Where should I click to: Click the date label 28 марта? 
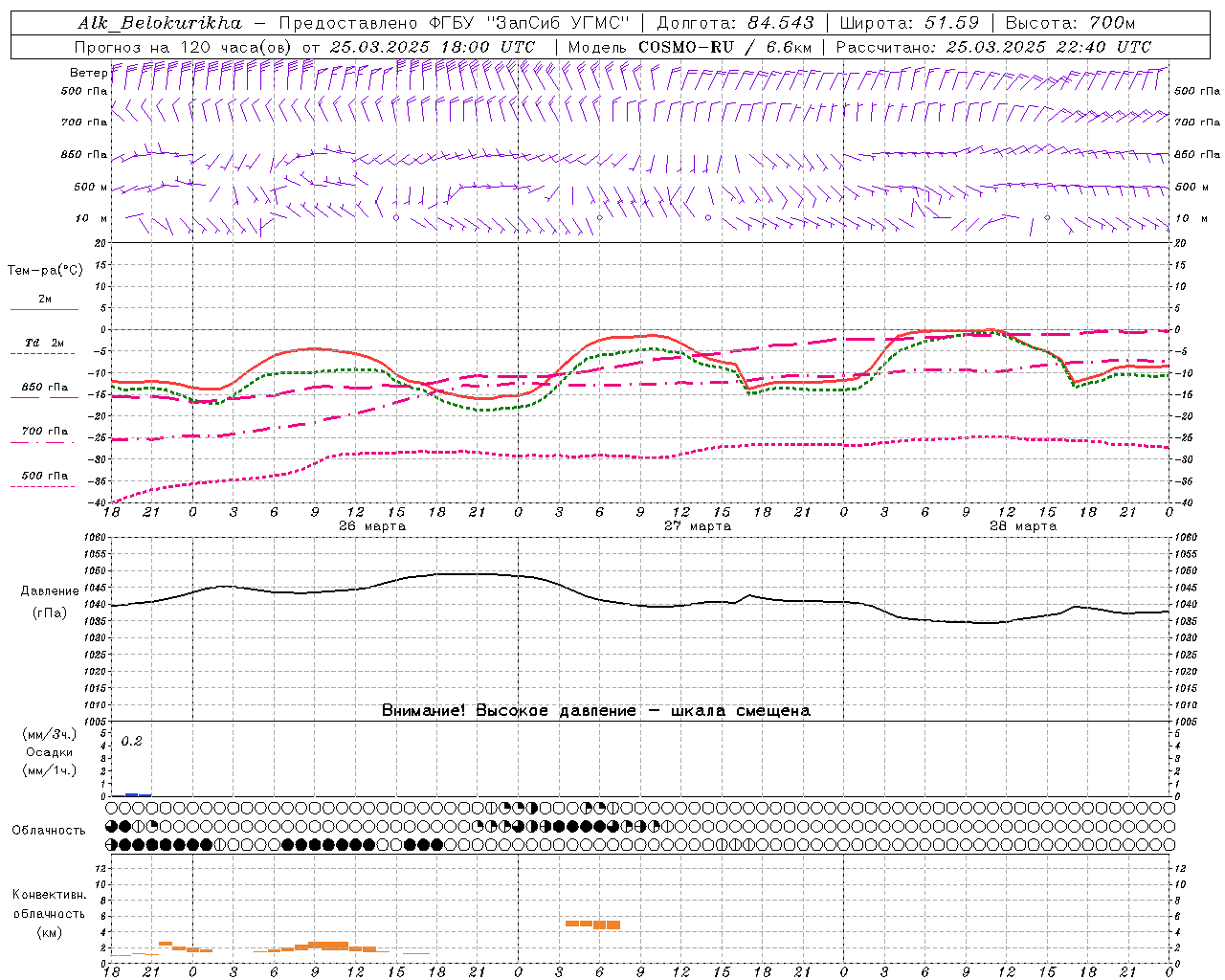tap(1023, 526)
